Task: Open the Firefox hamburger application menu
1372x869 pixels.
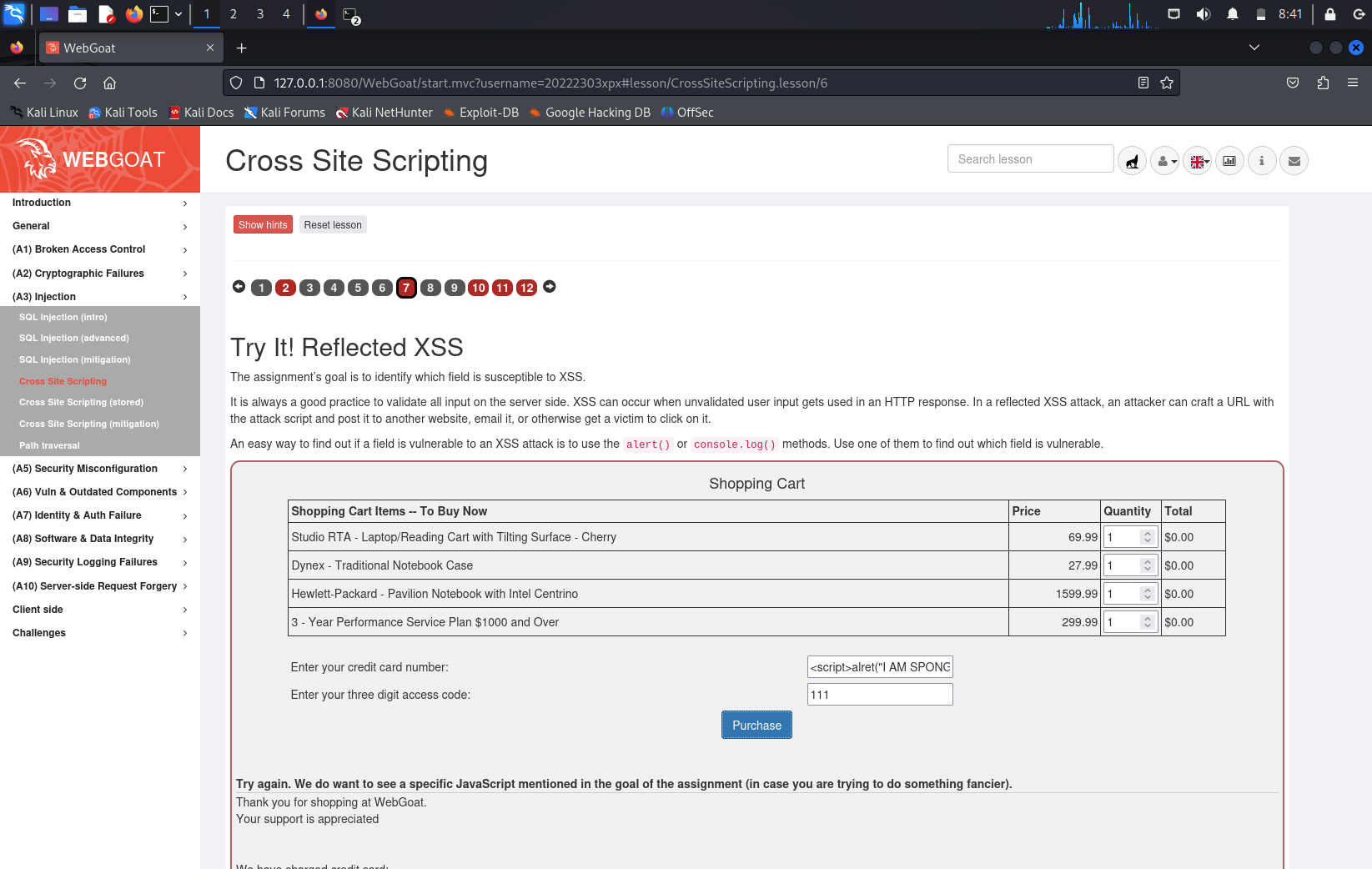Action: pos(1353,83)
